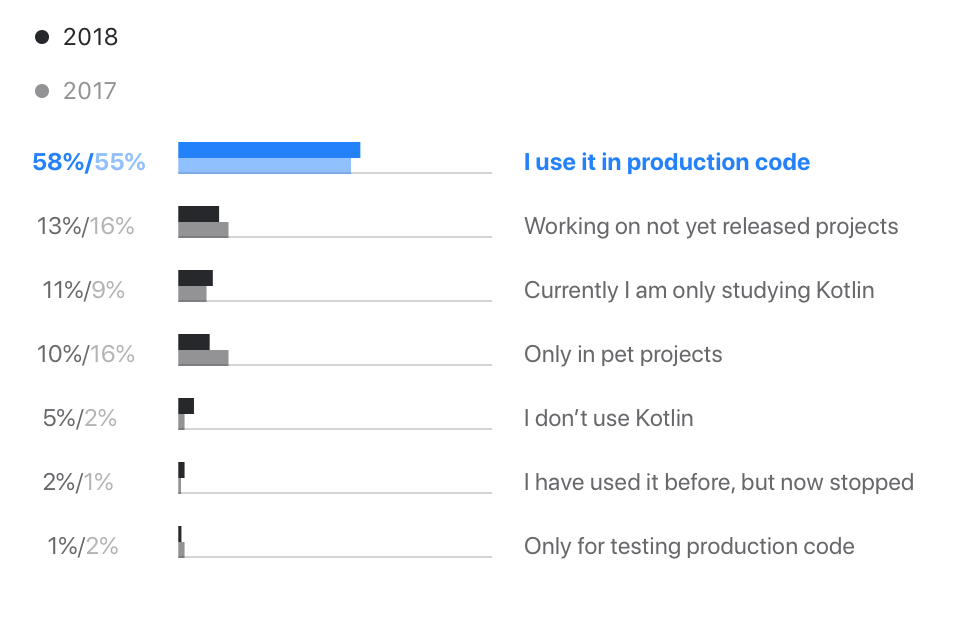Click "I have used it before, but now stopped"
The image size is (972, 618).
click(718, 482)
